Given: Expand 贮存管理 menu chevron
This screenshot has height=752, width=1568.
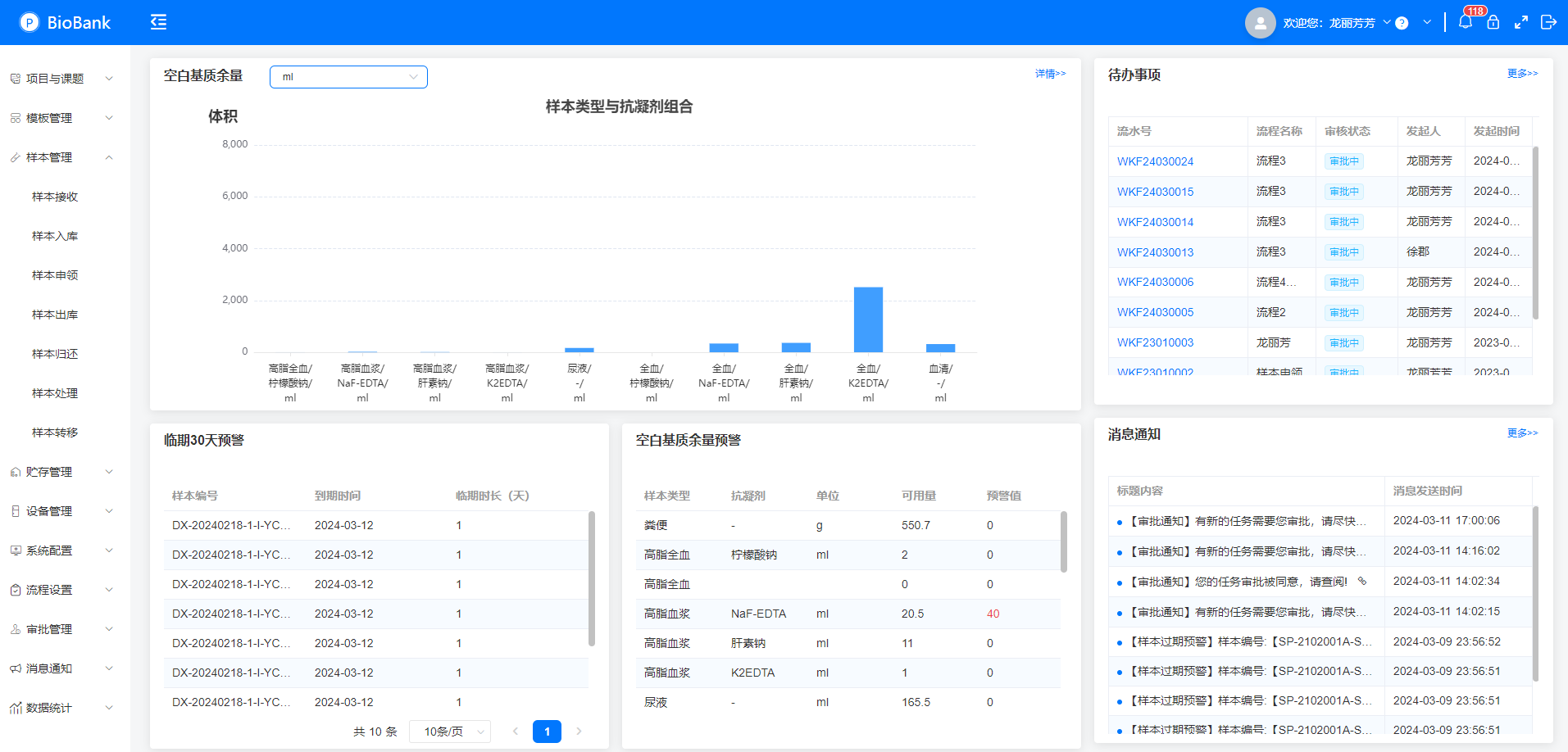Looking at the screenshot, I should (109, 472).
